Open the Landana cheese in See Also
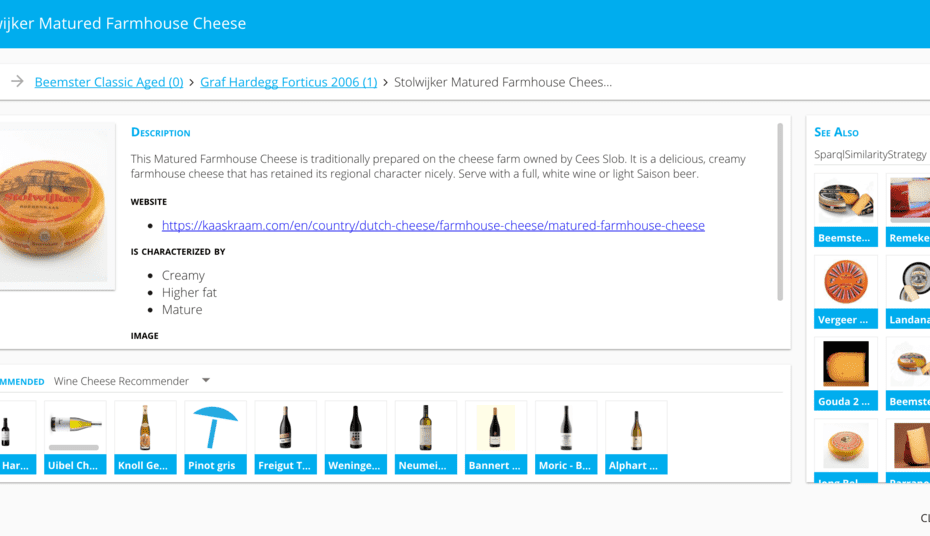 pos(908,292)
